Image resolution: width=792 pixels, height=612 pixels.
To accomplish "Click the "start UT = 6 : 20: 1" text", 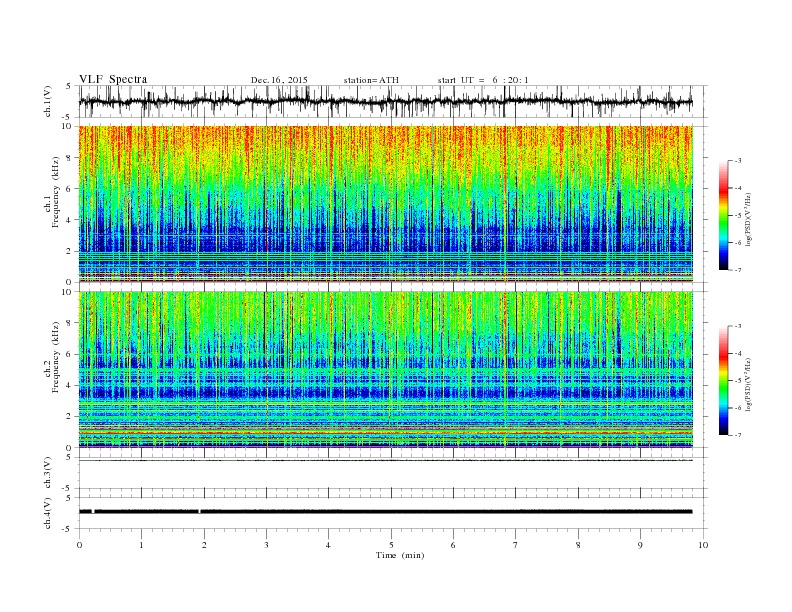I will click(x=483, y=80).
